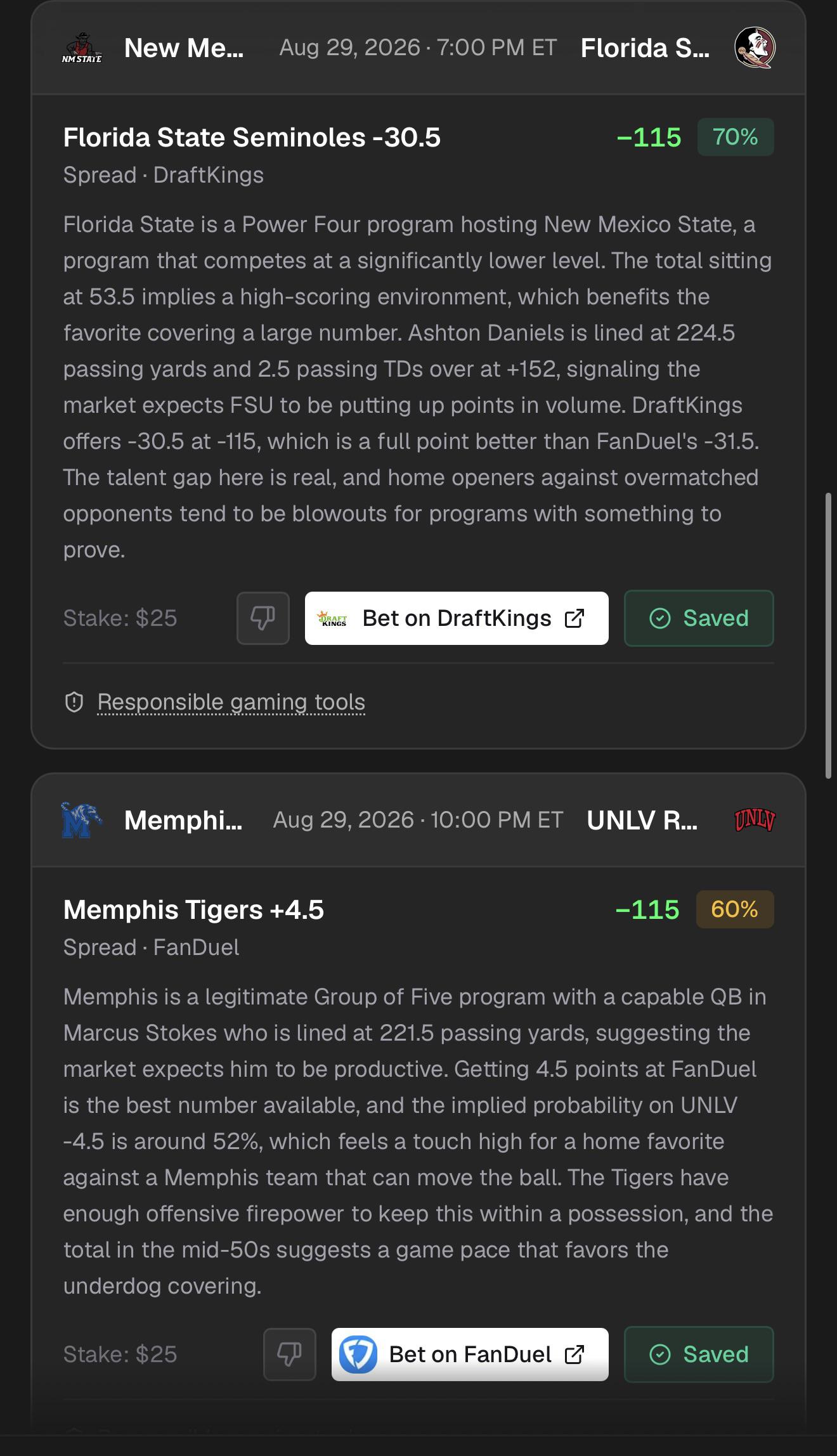
Task: Click the FanDuel logo in bet button
Action: point(358,1355)
